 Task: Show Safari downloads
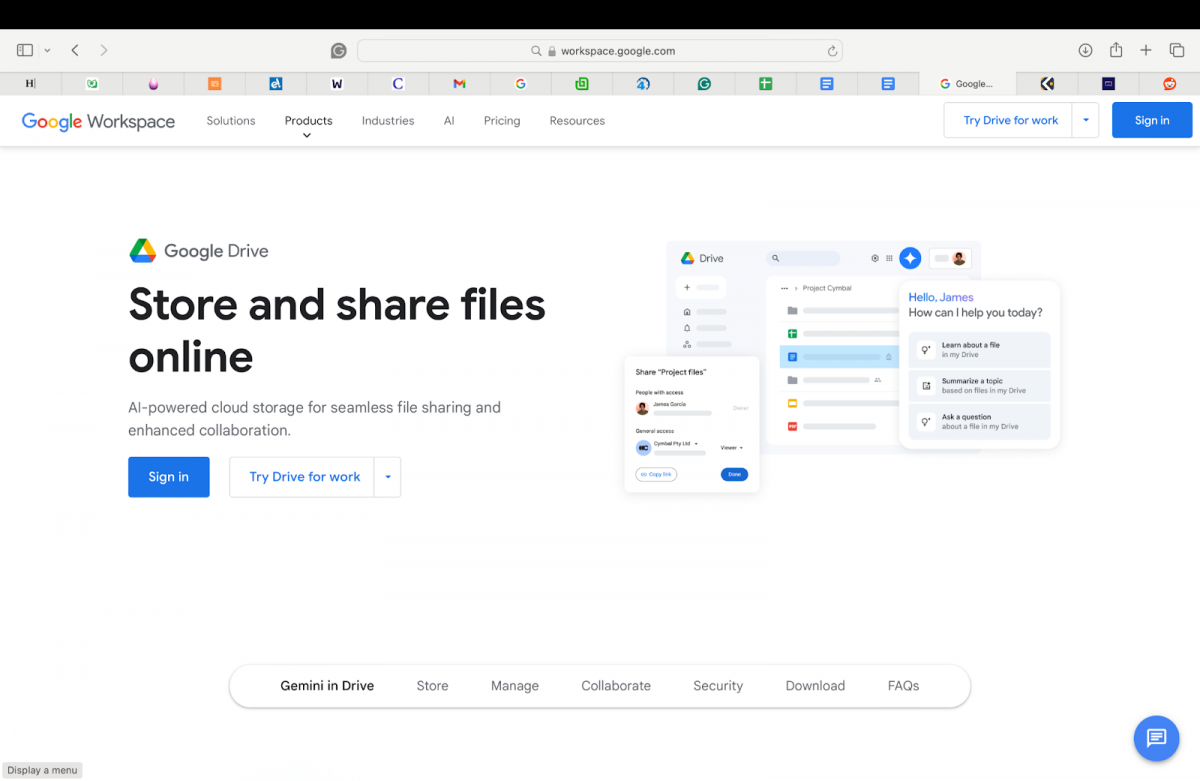point(1085,50)
